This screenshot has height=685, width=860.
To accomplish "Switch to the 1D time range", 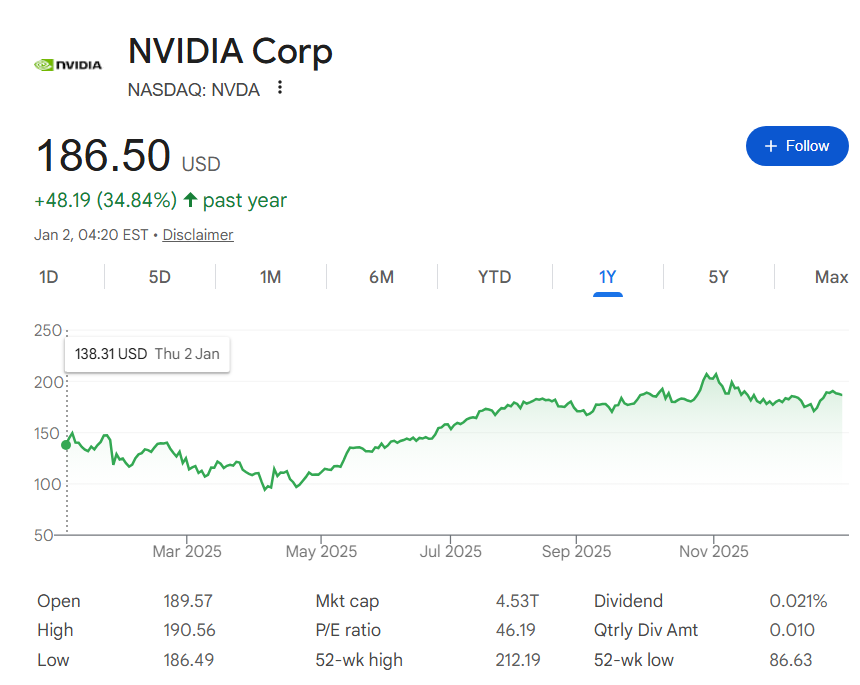I will point(48,277).
